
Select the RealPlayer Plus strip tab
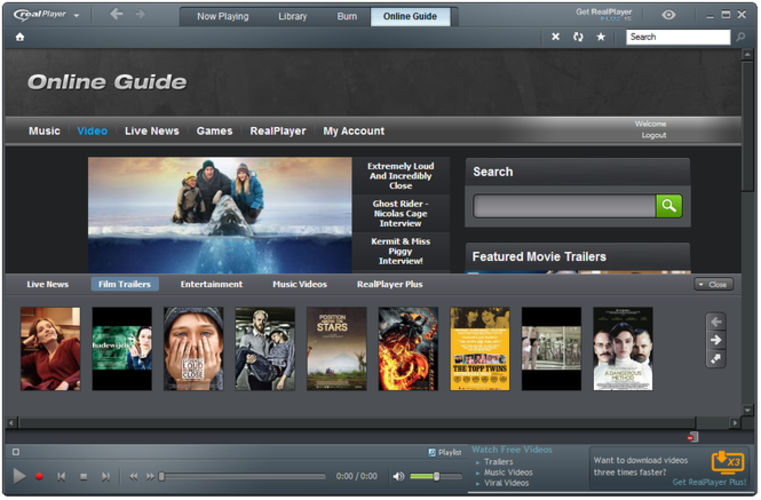[390, 284]
